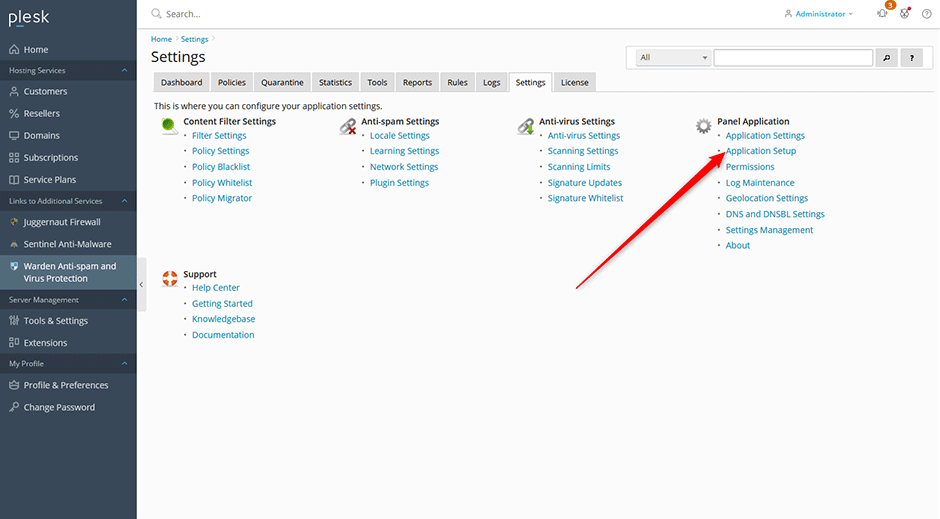The image size is (940, 519).
Task: Open help via question mark circle icon
Action: pos(927,14)
